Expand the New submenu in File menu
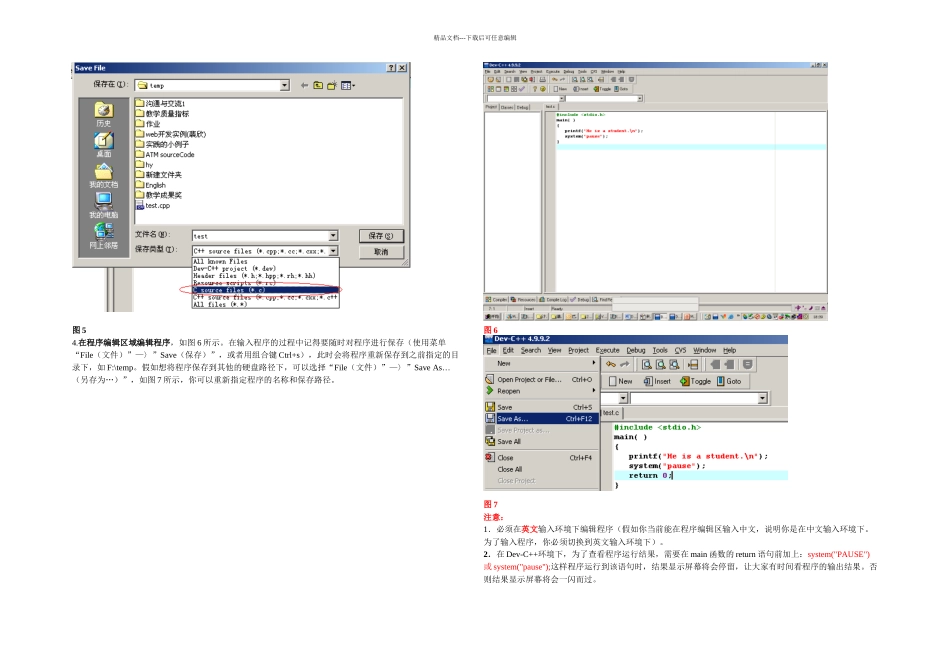This screenshot has width=950, height=672. point(542,364)
